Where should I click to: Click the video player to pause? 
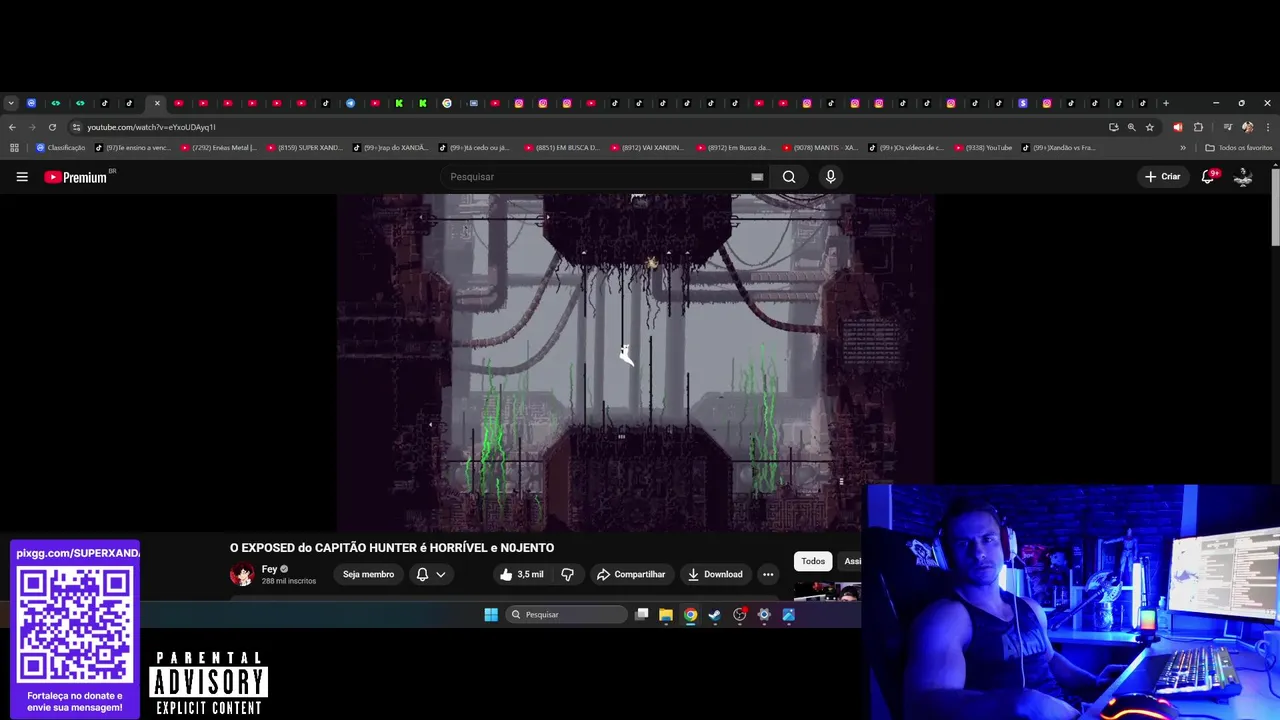[x=635, y=362]
